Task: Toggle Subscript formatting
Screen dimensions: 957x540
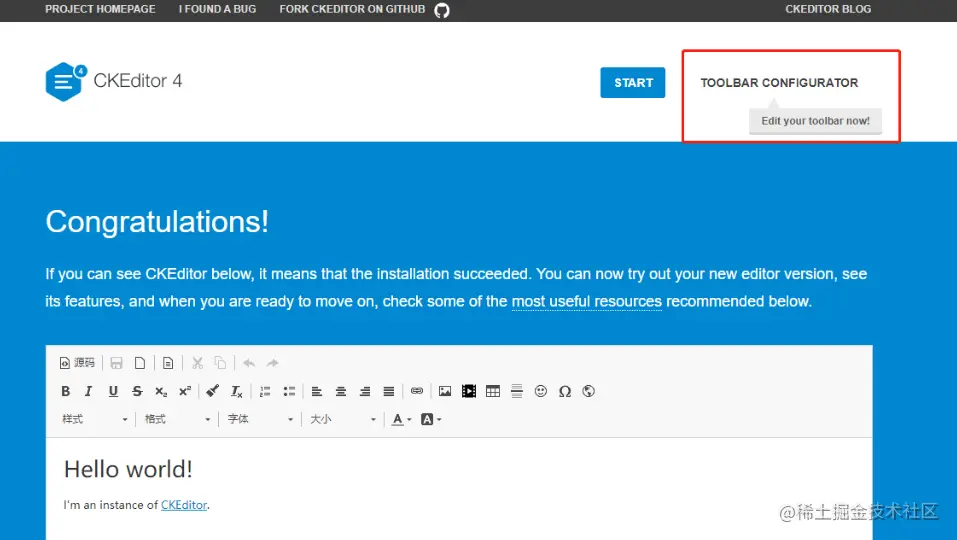Action: click(x=161, y=391)
